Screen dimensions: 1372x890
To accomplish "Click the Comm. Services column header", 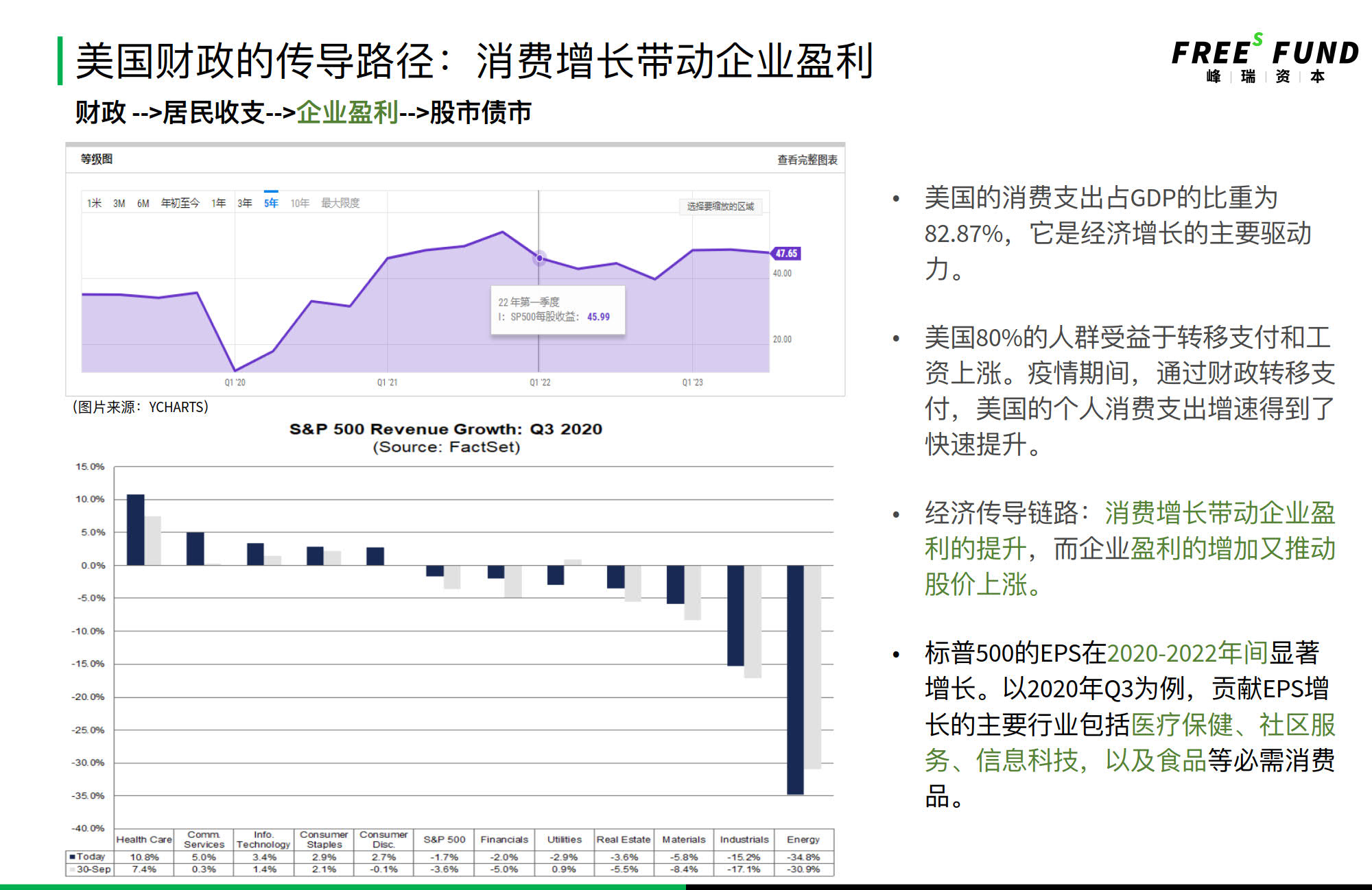I will 204,839.
